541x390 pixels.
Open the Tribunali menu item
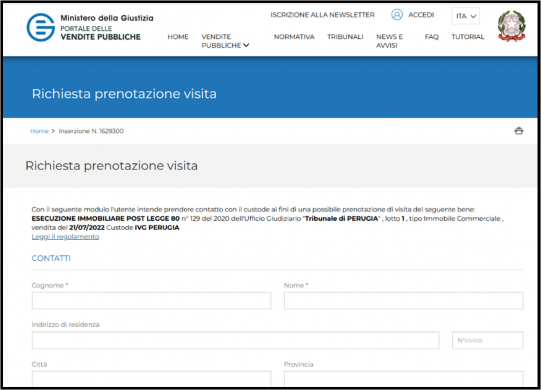(345, 37)
